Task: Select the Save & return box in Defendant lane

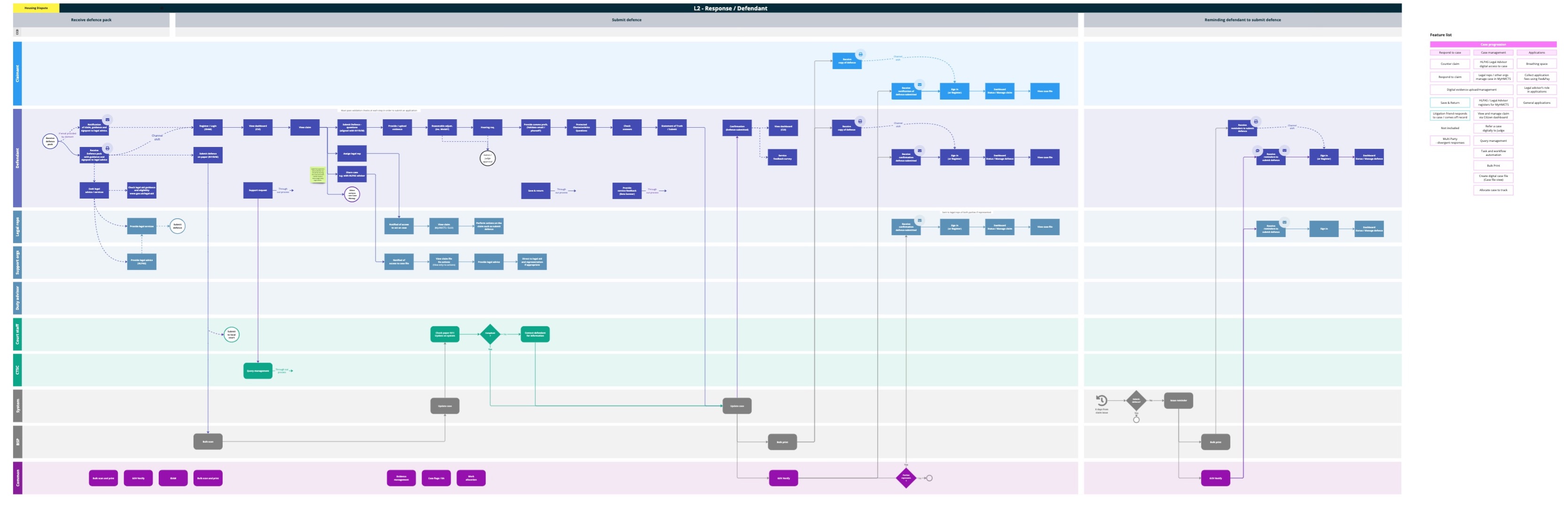Action: 536,191
